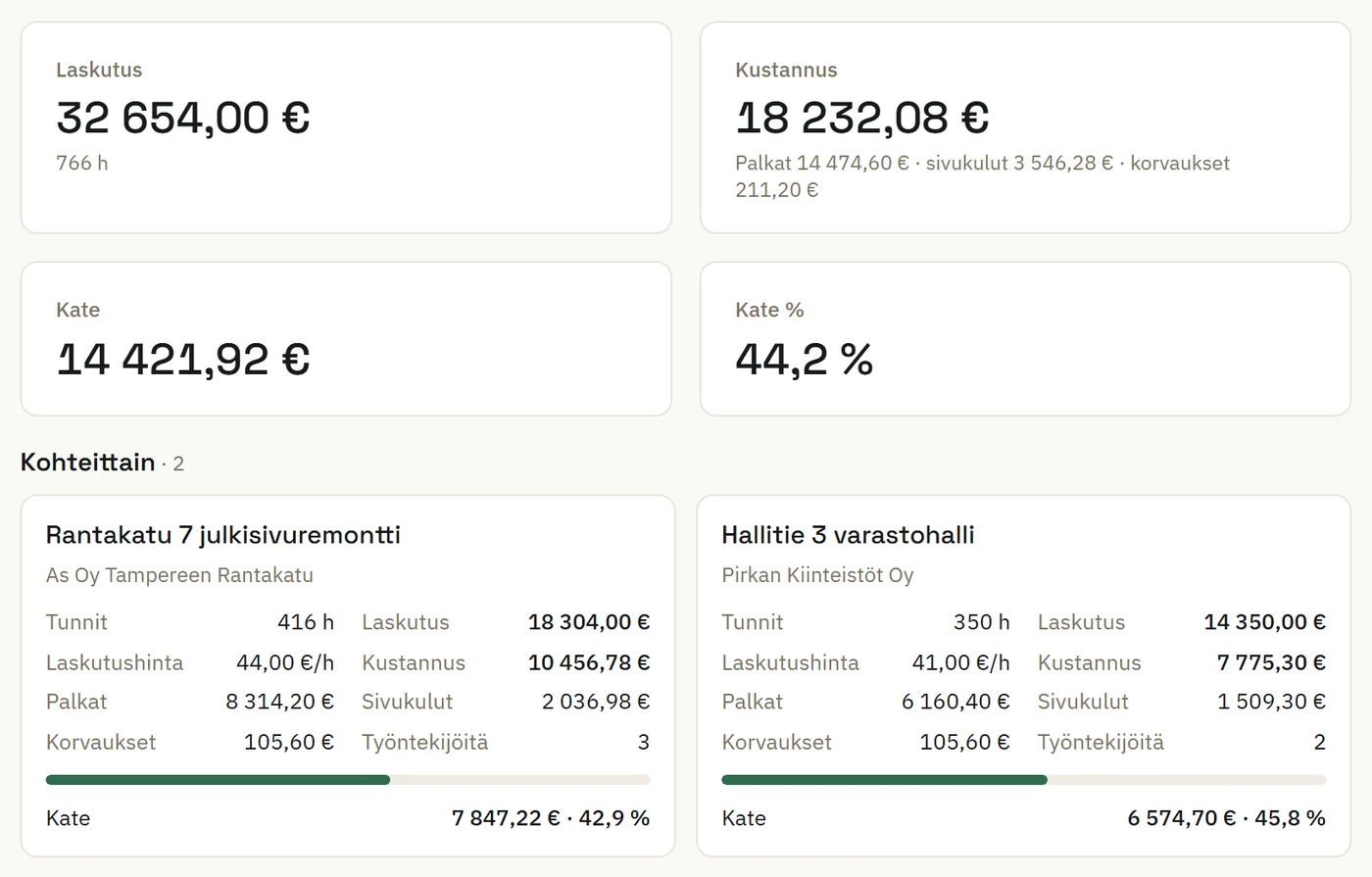The height and width of the screenshot is (877, 1372).
Task: Click the Rantakatu Kustannus value 10 456,78 €
Action: coord(589,662)
